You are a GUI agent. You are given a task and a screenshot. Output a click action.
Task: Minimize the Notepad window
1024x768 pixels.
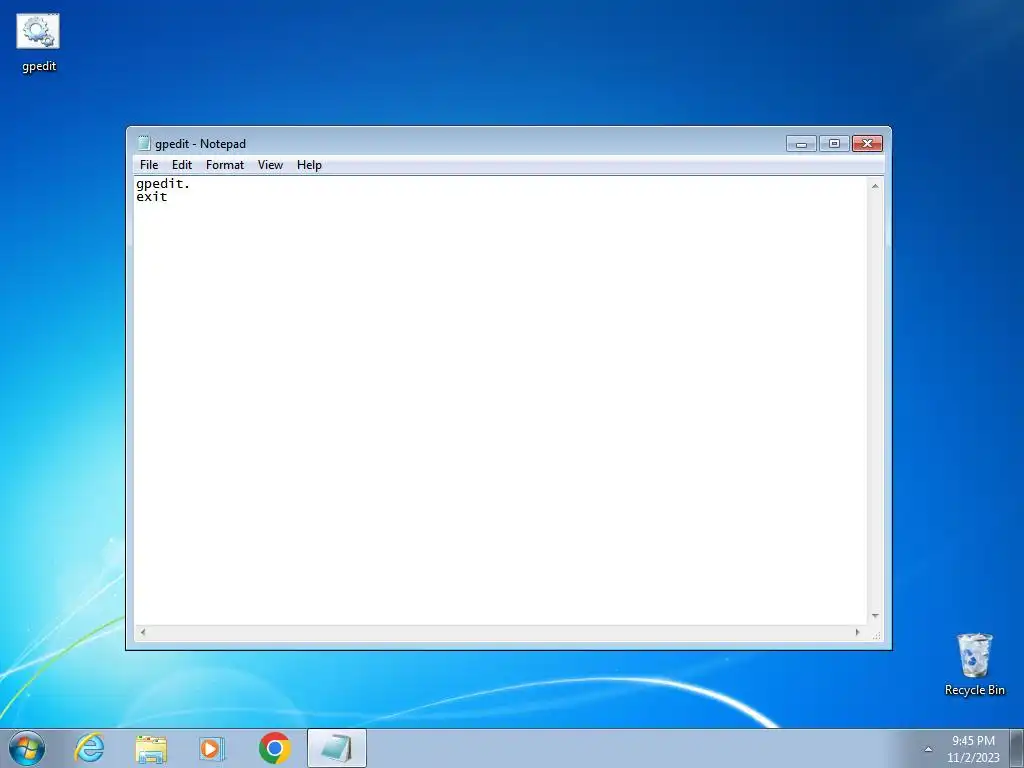(x=801, y=144)
